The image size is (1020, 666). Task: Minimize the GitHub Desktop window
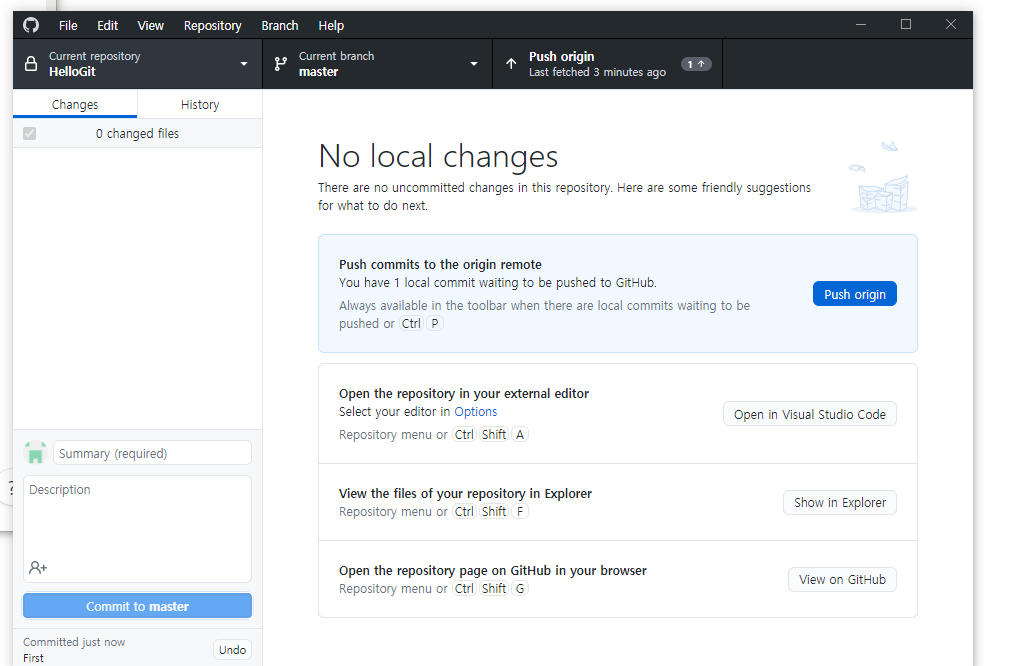pos(861,25)
